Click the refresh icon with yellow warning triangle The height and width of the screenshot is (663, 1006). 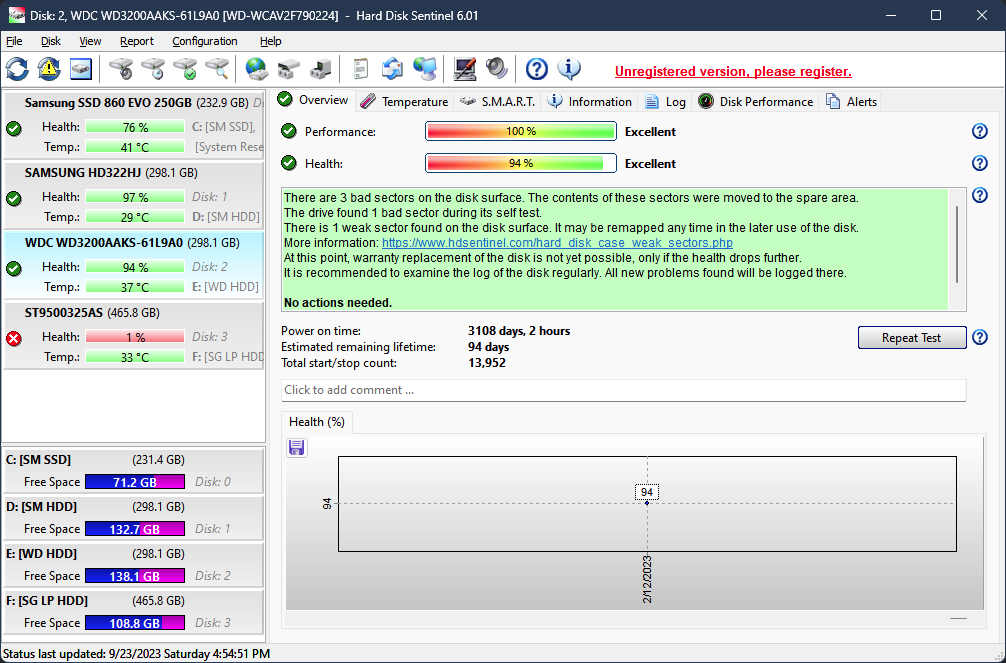tap(49, 69)
